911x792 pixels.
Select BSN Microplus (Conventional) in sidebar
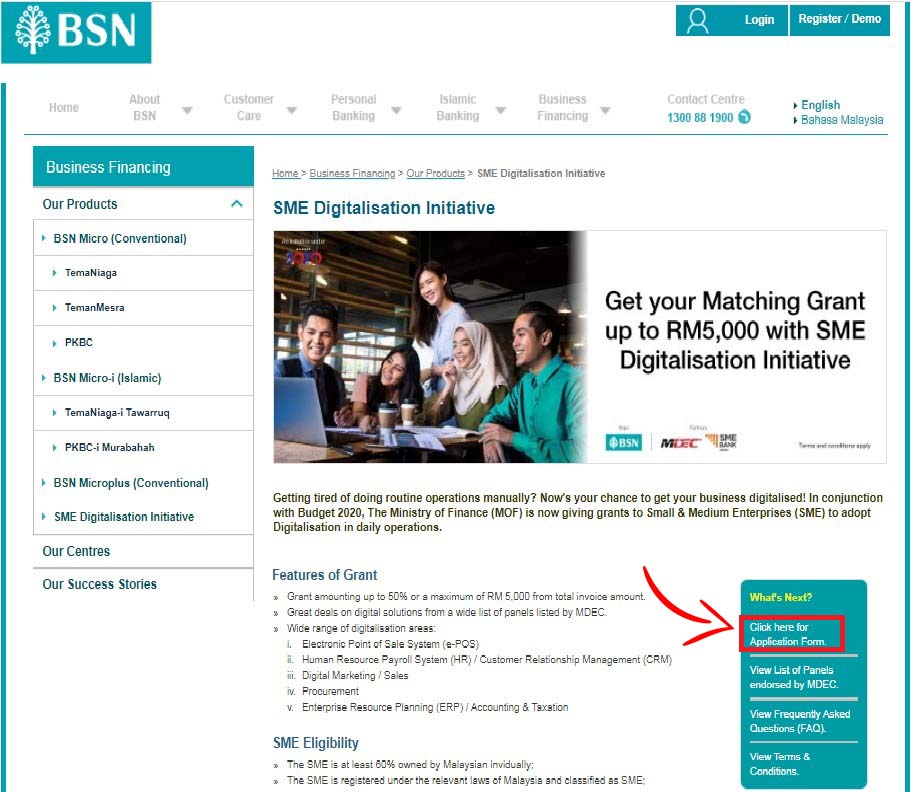(131, 483)
